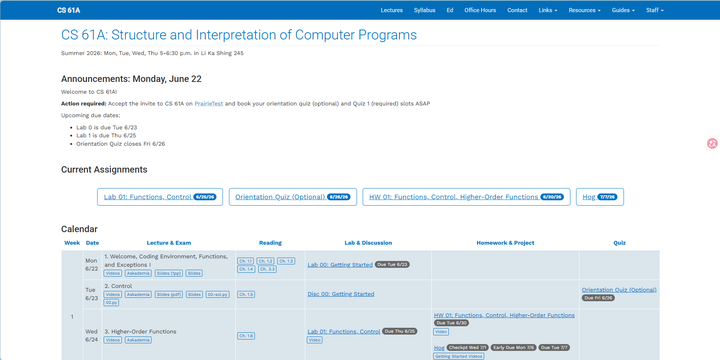Go to the Lectures page
The image size is (720, 360).
click(x=392, y=10)
